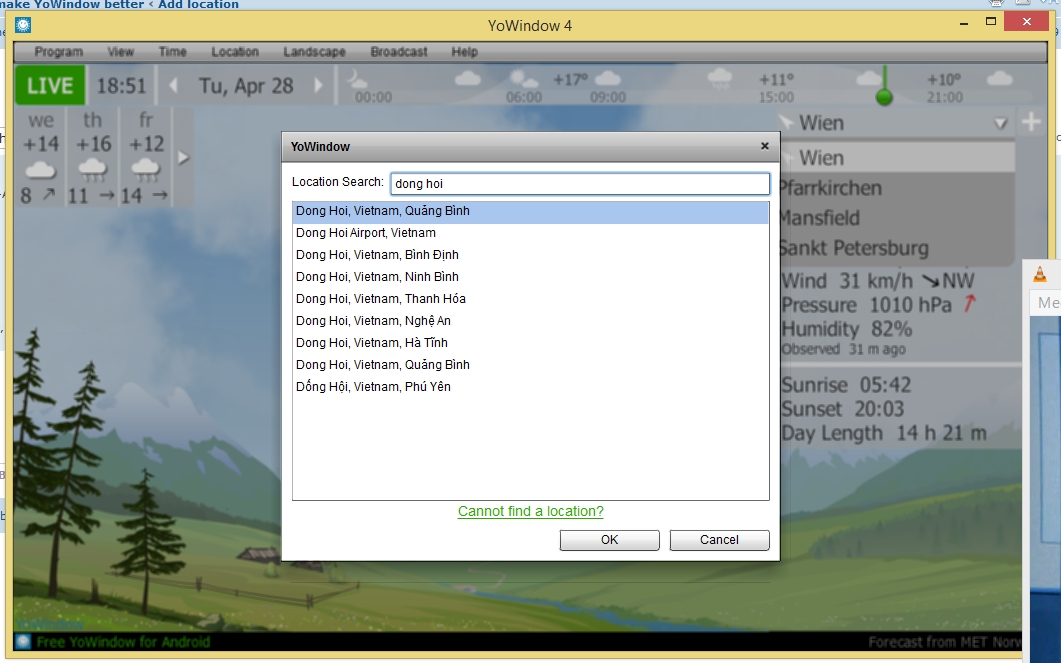The image size is (1061, 663).
Task: Click the Cannot find a location? link
Action: tap(530, 511)
